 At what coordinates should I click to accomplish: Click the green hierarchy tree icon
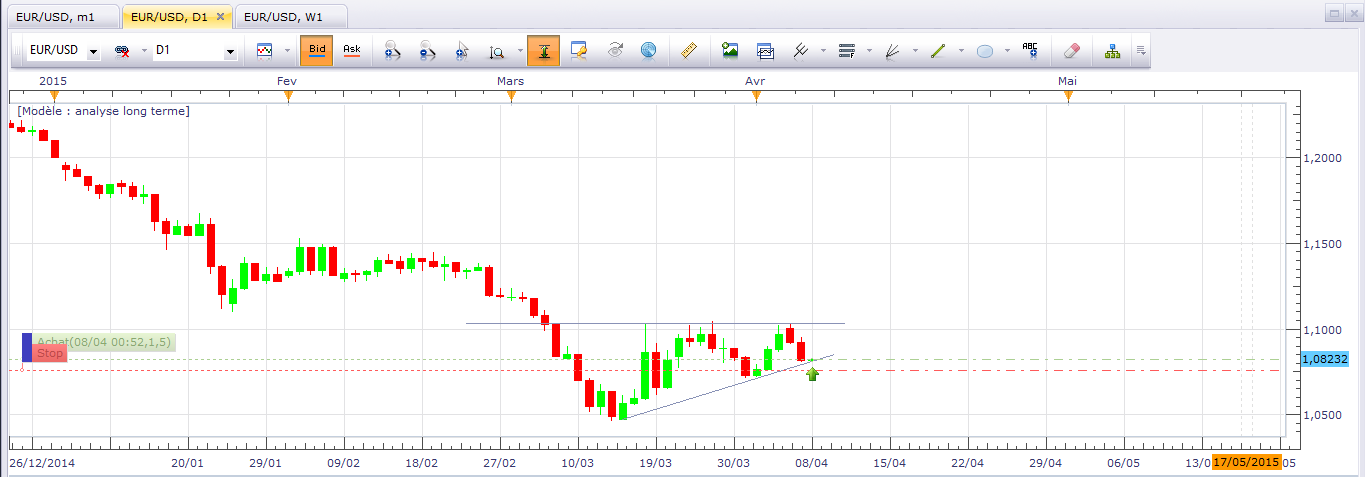pos(1112,50)
